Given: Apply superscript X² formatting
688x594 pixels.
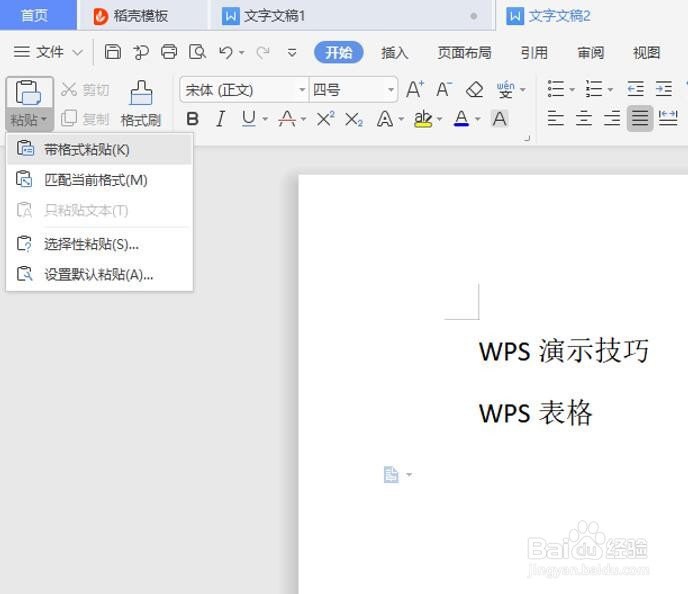Looking at the screenshot, I should coord(325,118).
